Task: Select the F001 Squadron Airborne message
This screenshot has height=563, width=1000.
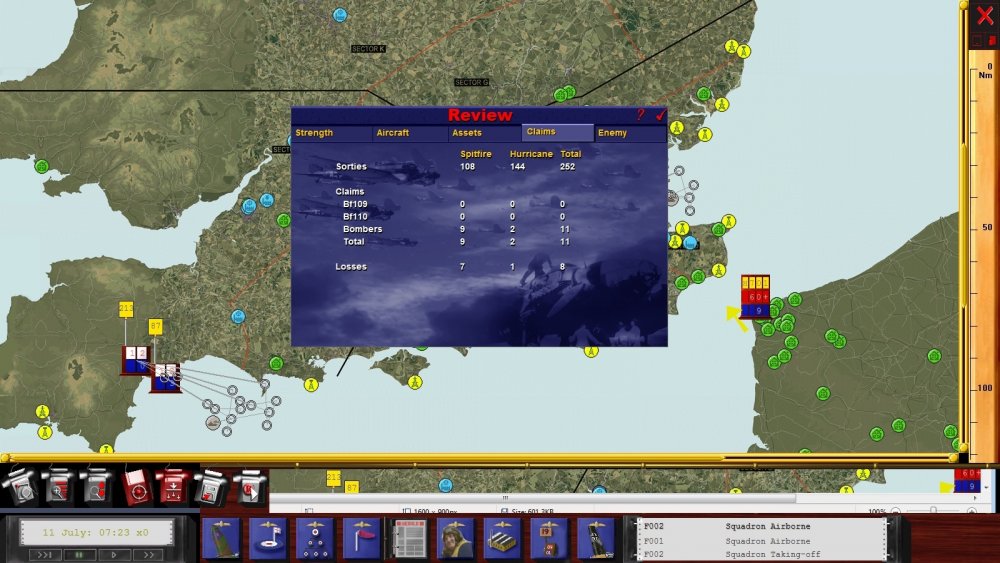Action: click(x=762, y=541)
